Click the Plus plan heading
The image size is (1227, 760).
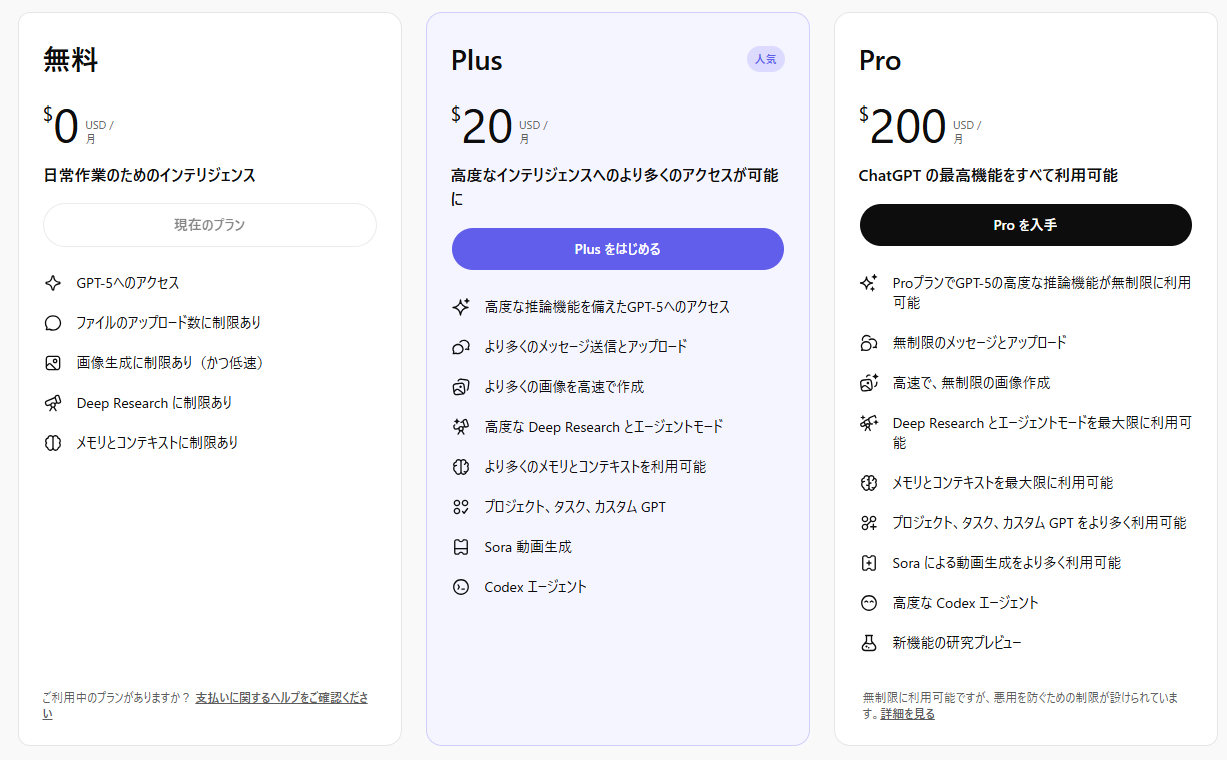click(477, 60)
